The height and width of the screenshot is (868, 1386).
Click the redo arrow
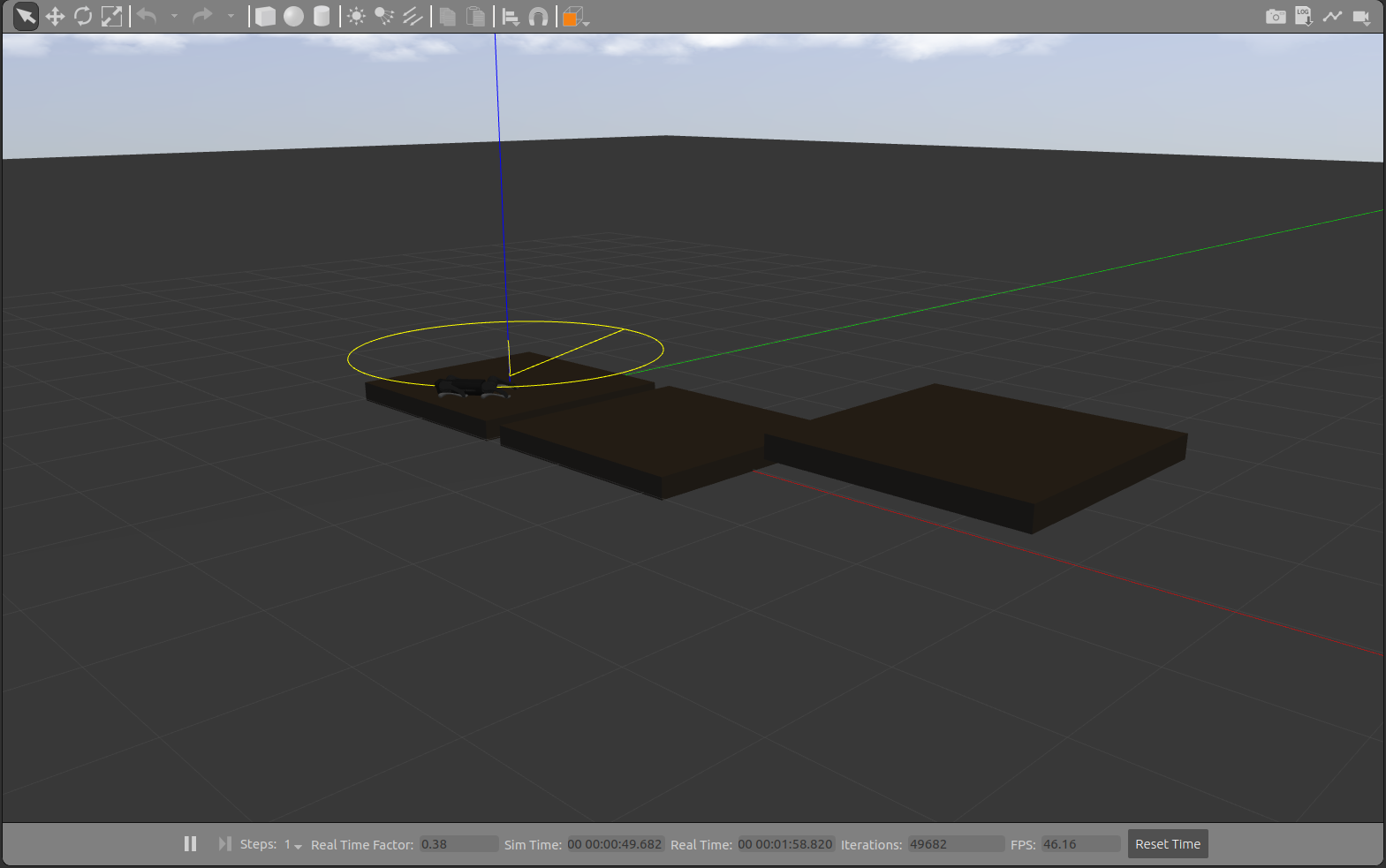click(x=202, y=17)
